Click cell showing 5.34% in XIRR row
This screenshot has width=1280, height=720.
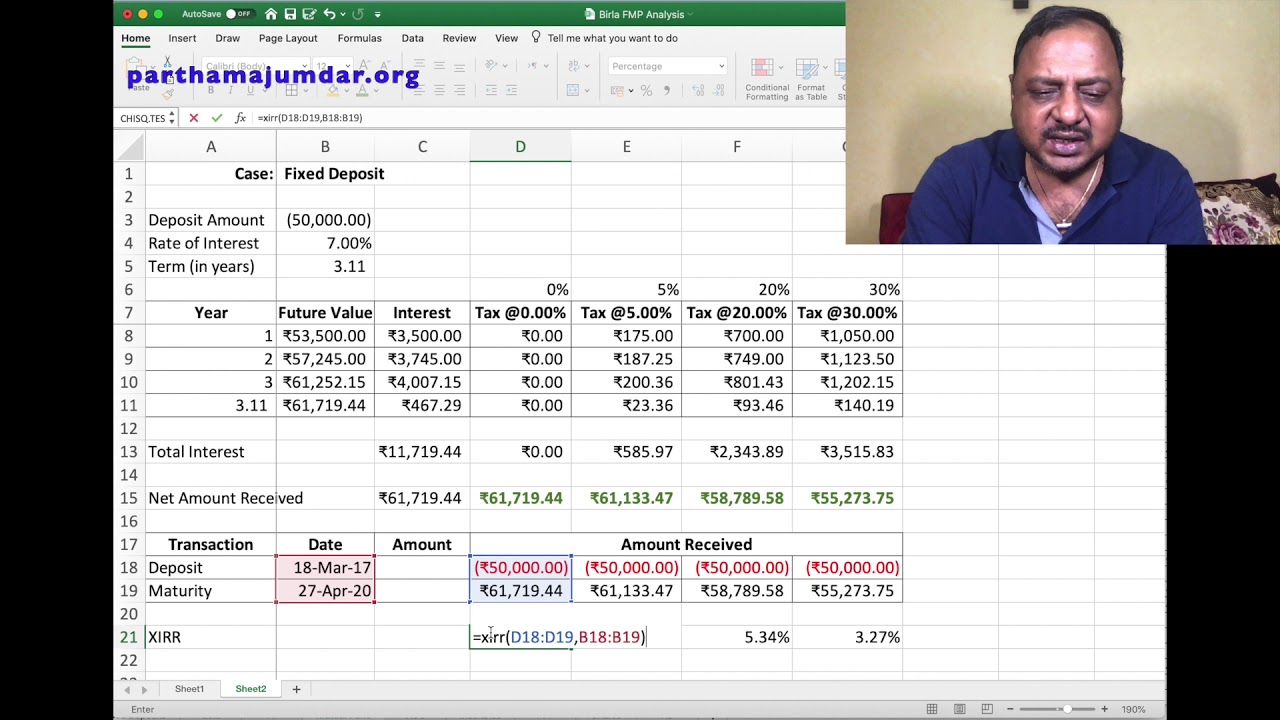coord(737,637)
